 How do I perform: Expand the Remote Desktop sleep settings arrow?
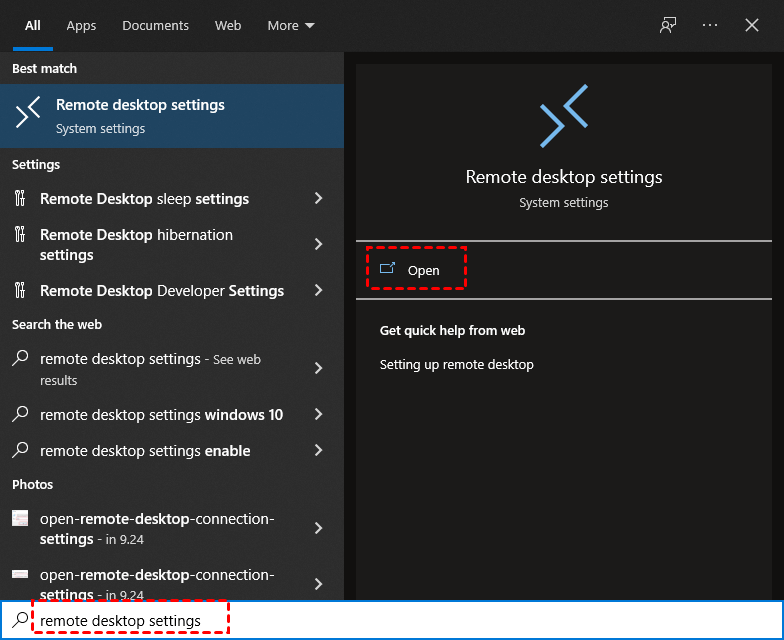(x=319, y=198)
